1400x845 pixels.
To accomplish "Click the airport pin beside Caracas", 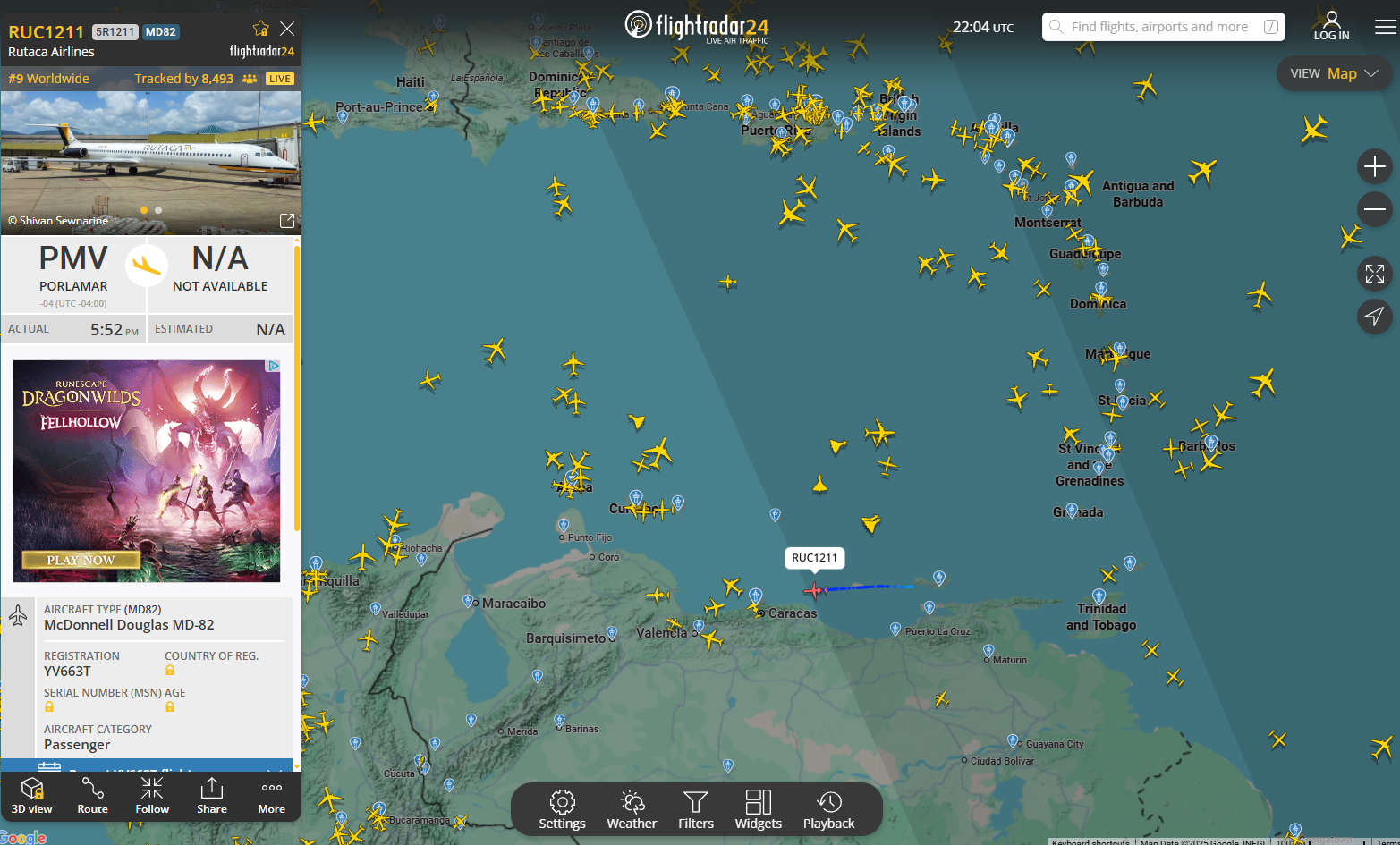I will pos(756,596).
